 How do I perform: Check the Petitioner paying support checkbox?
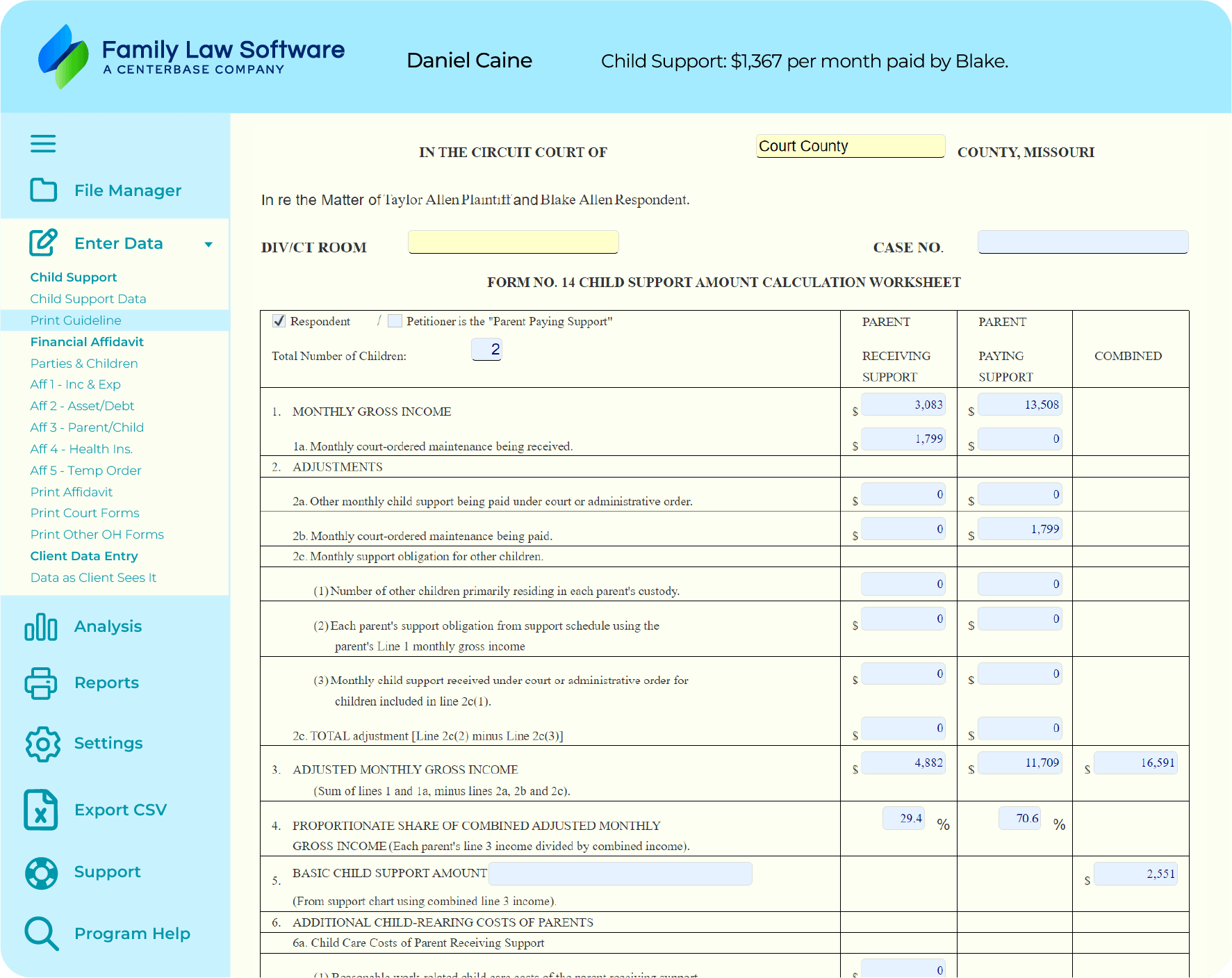[395, 321]
